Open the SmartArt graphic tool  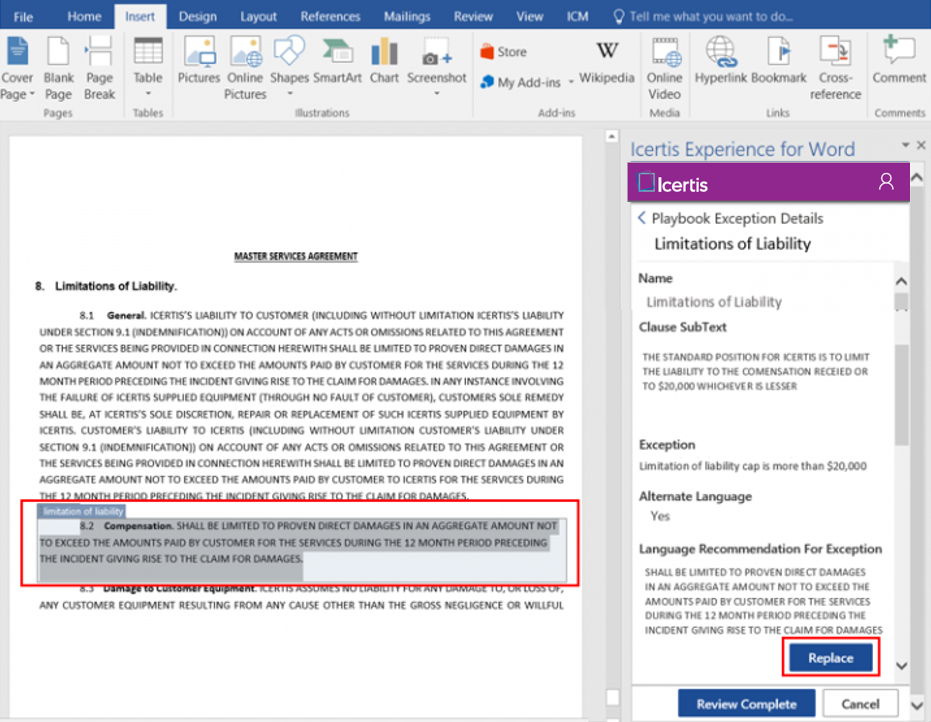337,60
